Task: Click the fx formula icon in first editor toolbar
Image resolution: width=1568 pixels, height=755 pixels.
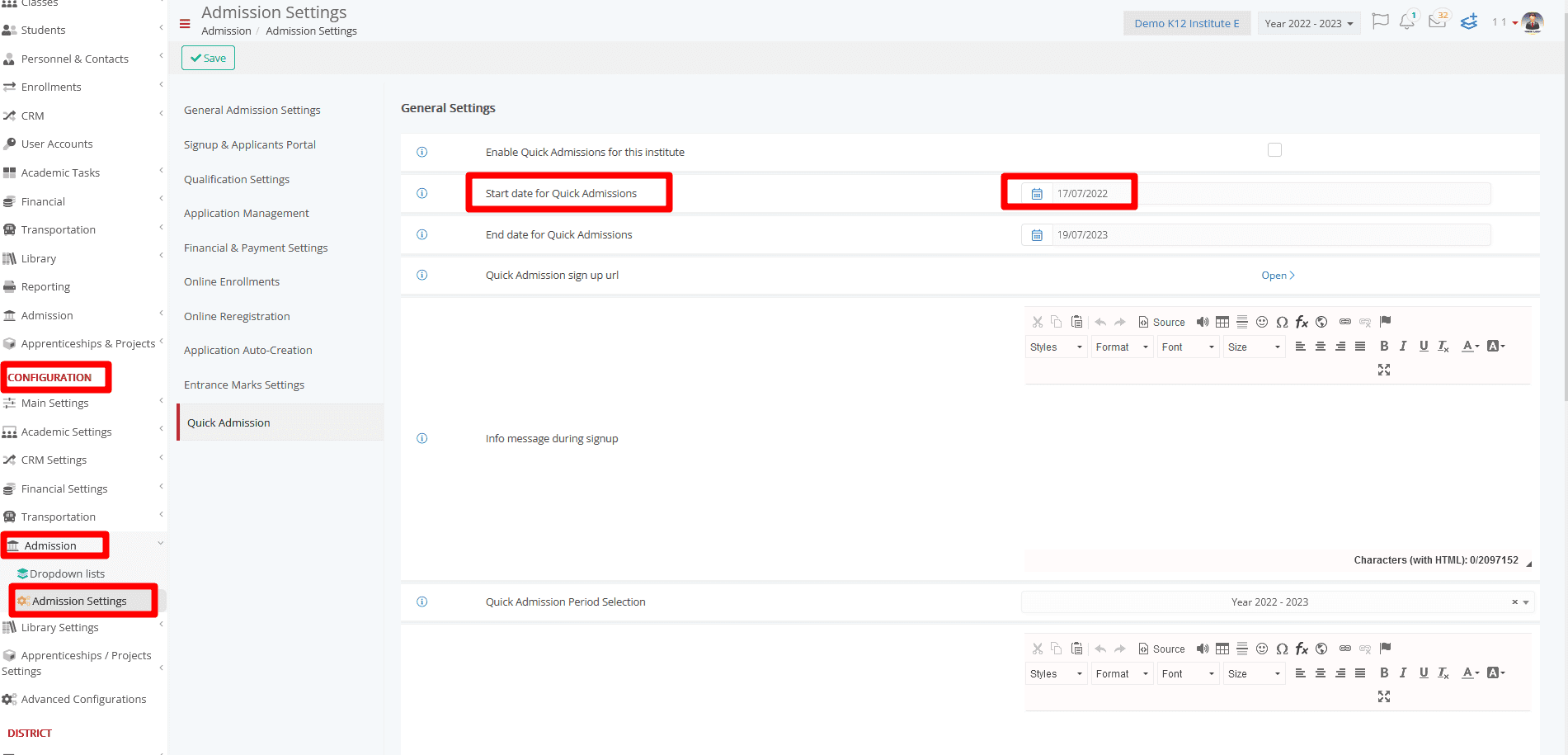Action: (x=1302, y=322)
